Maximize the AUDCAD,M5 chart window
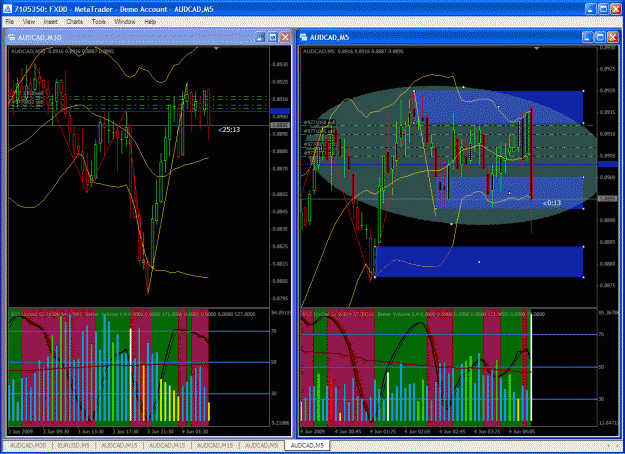The height and width of the screenshot is (454, 625). coord(600,37)
